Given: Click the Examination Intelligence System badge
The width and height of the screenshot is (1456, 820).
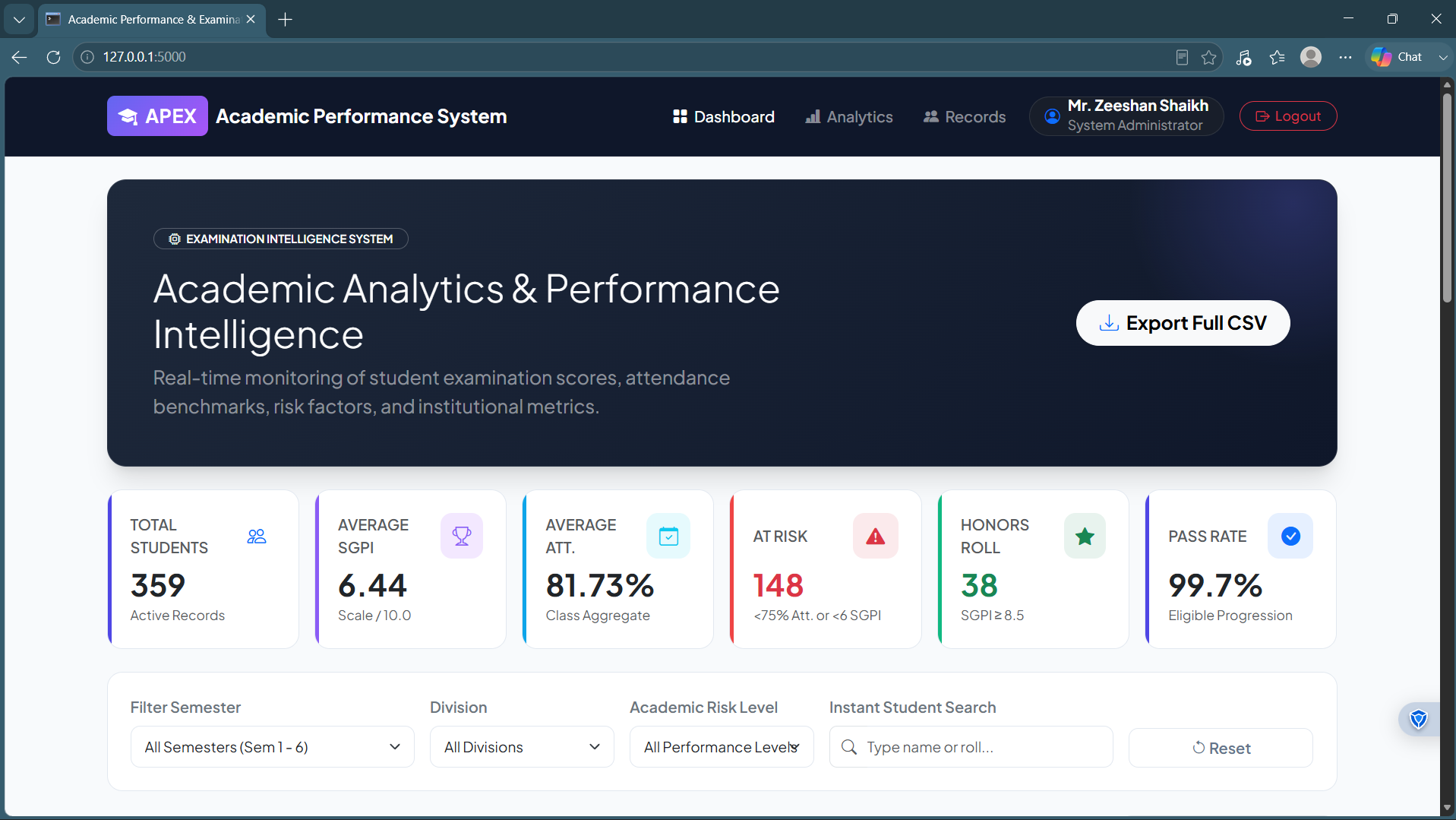Looking at the screenshot, I should tap(281, 239).
